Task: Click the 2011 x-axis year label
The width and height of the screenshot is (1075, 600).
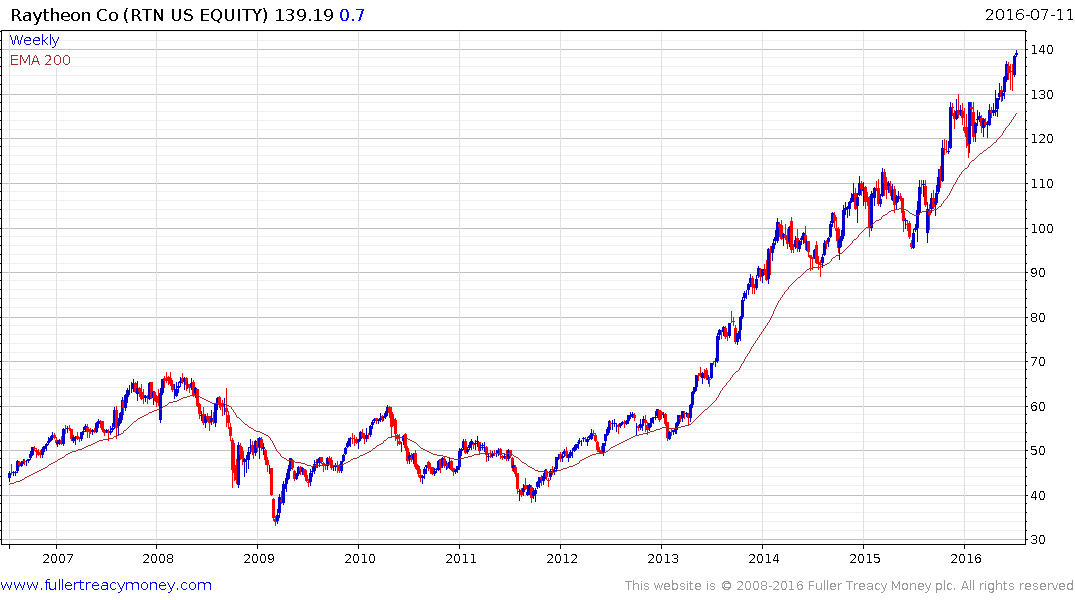Action: [x=461, y=558]
